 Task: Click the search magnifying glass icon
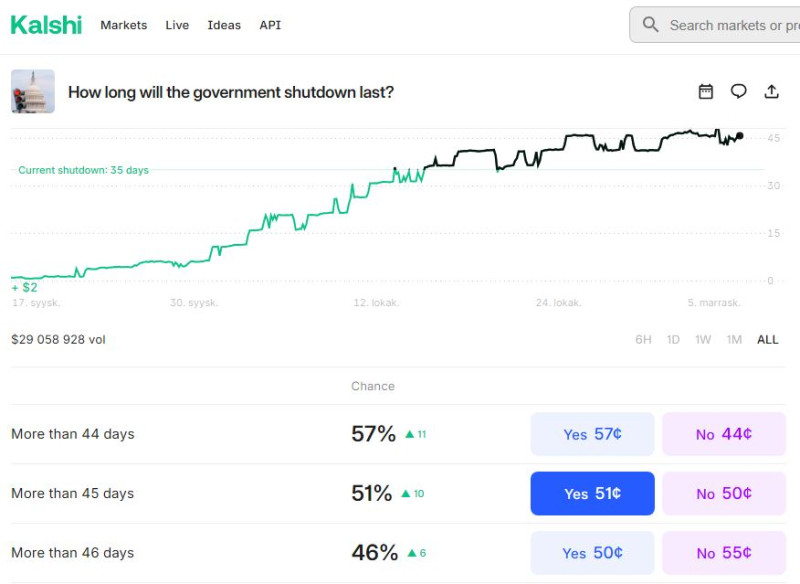coord(652,24)
